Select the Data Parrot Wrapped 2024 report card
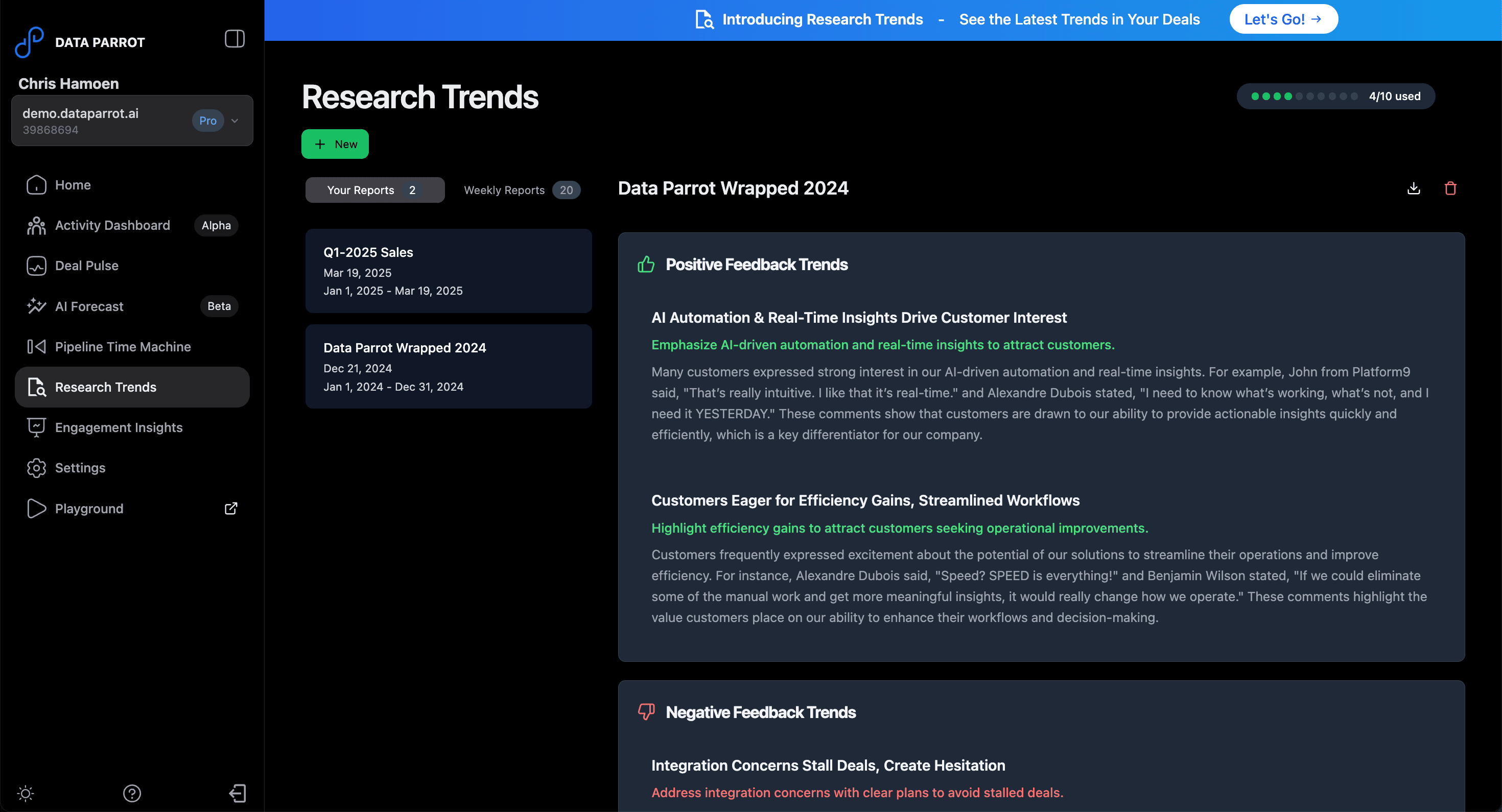The width and height of the screenshot is (1502, 812). (x=449, y=367)
